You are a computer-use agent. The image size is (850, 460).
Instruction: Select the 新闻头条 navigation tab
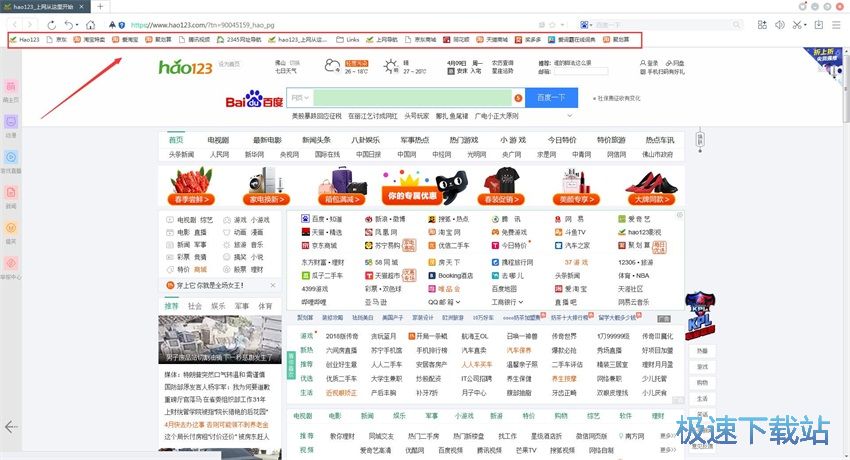[x=316, y=140]
